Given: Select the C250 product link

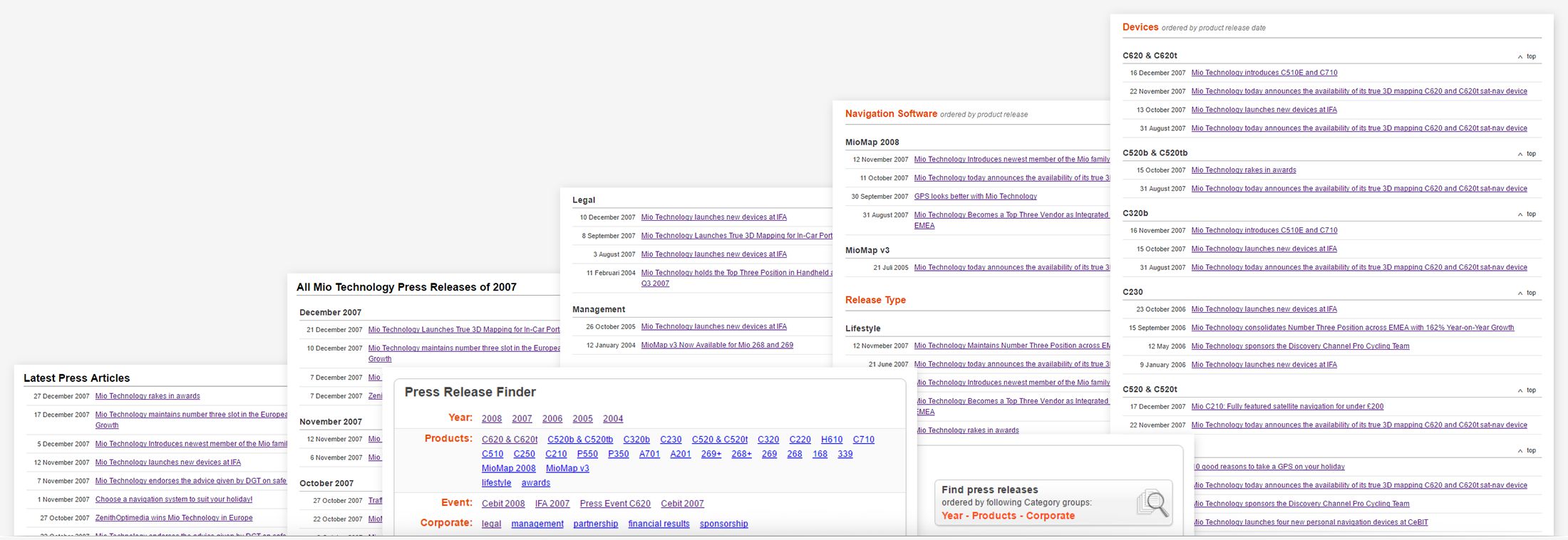Looking at the screenshot, I should tap(524, 454).
